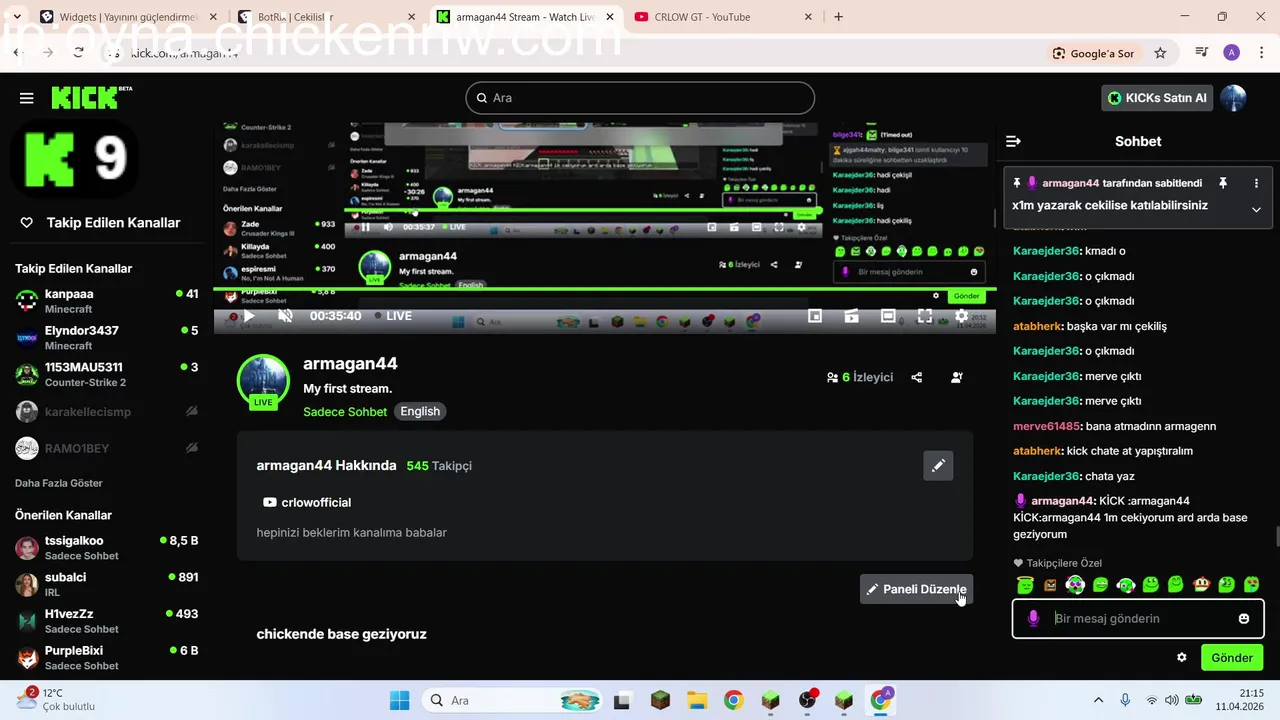Open the offline RAMO1BEY channel
Screen dimensions: 1280x720
click(x=107, y=448)
